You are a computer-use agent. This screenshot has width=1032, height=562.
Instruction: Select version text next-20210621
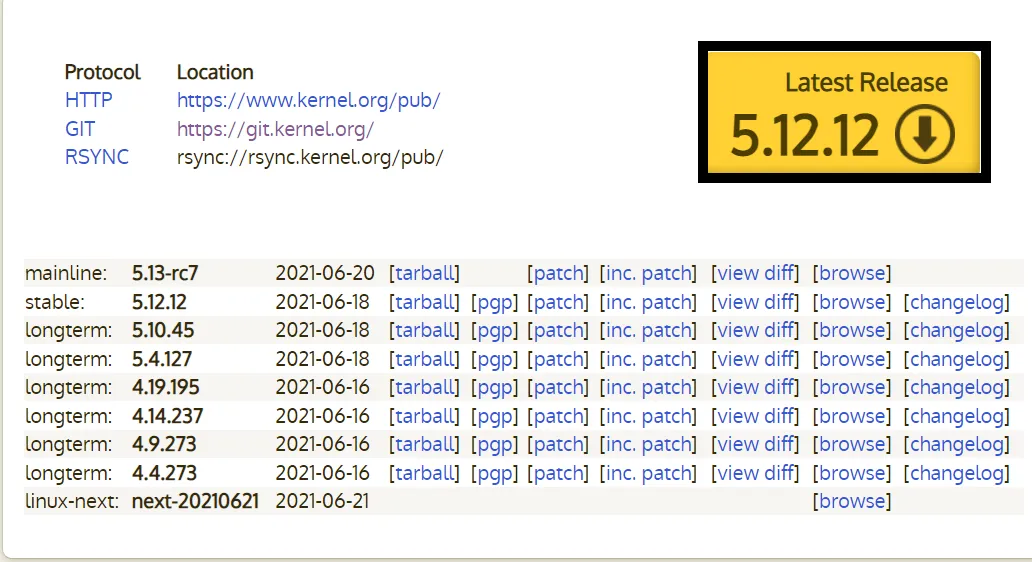pyautogui.click(x=195, y=501)
